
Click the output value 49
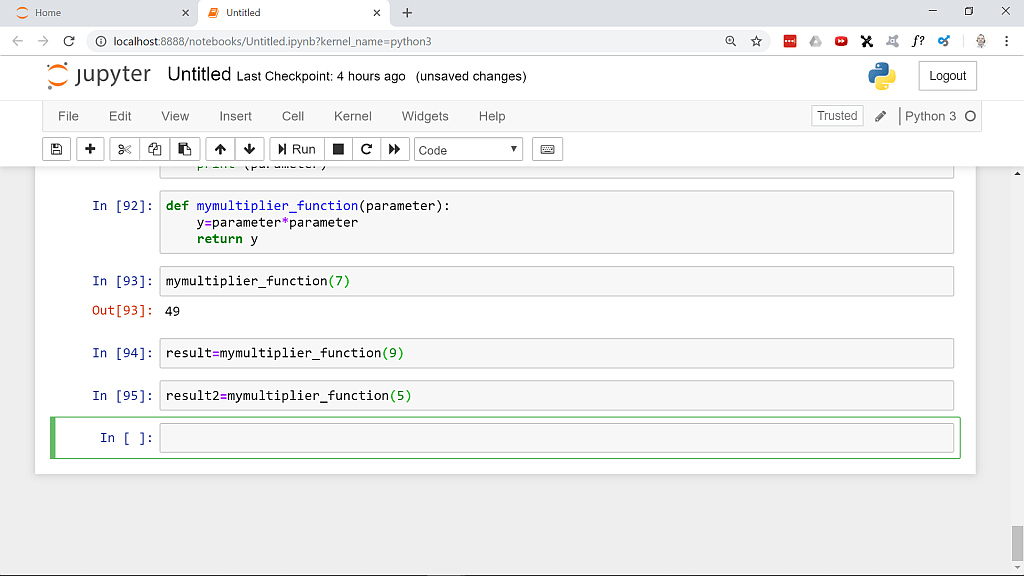tap(172, 312)
